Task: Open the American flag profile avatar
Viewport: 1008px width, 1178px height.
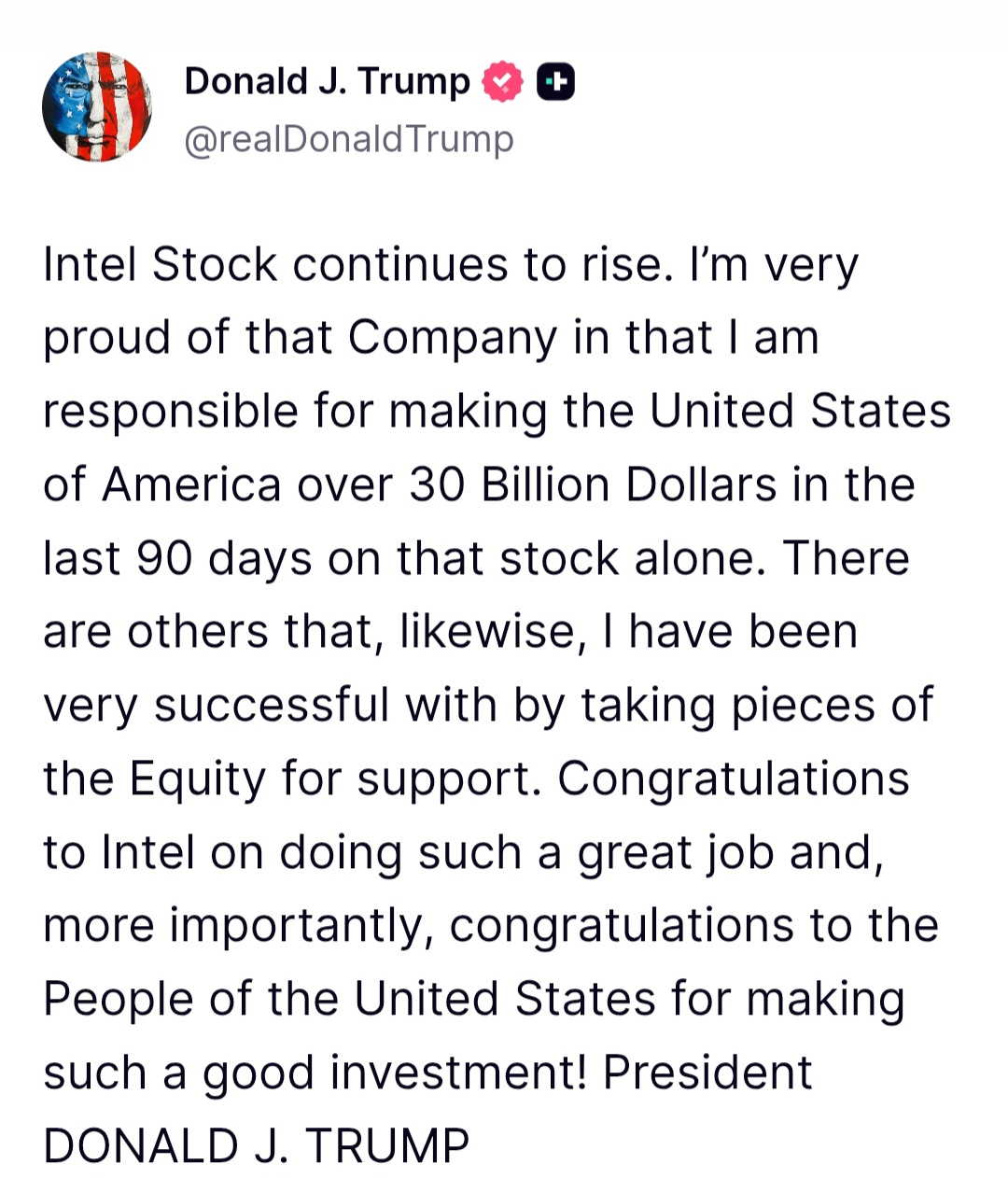Action: click(97, 107)
